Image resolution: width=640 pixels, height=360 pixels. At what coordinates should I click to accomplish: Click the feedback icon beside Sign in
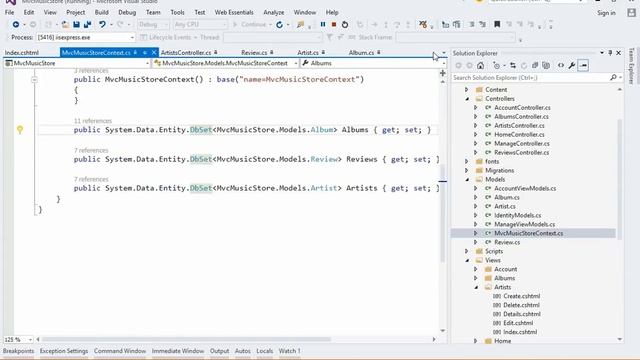(x=631, y=13)
